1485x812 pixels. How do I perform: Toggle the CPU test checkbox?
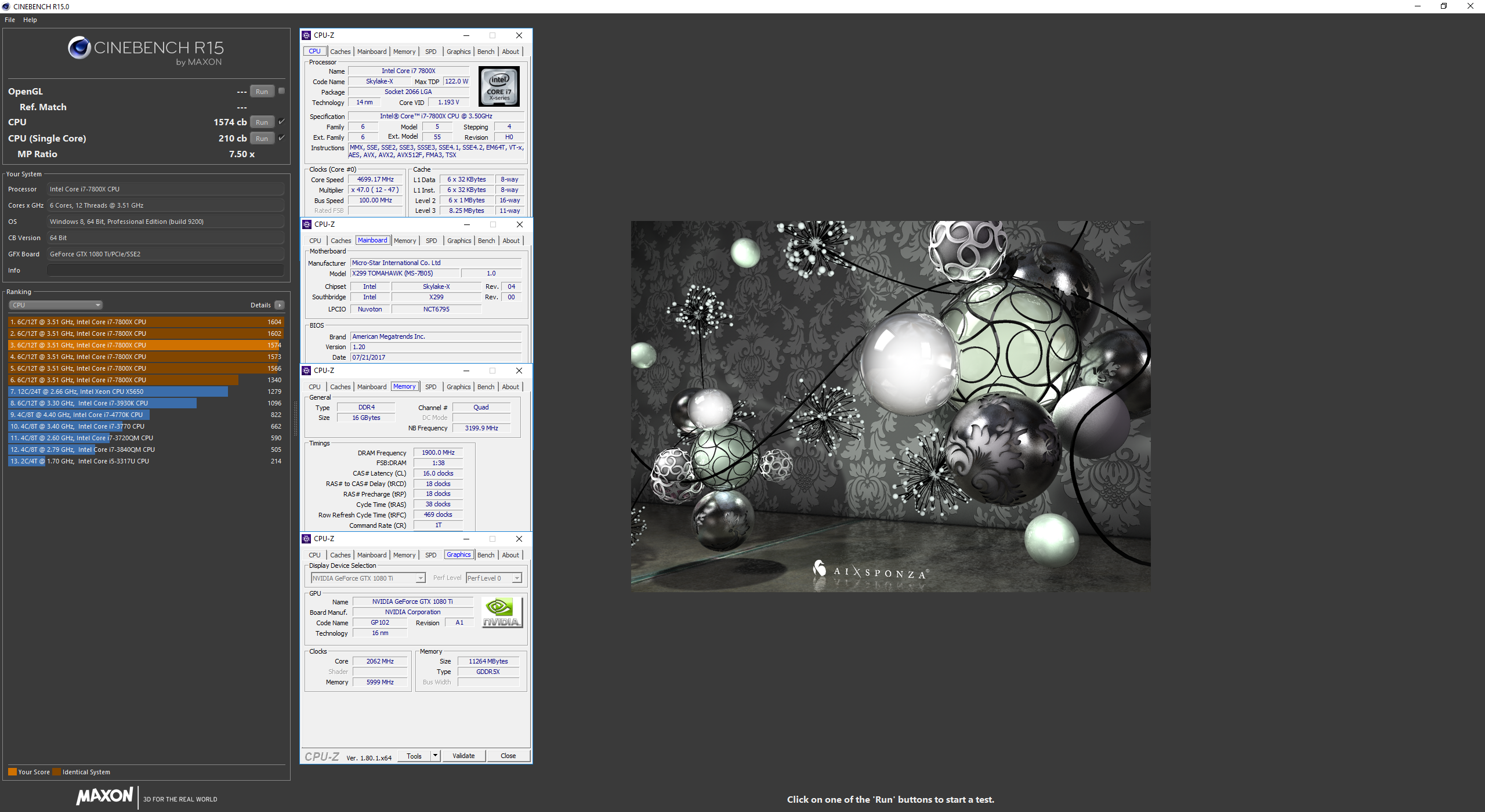(x=281, y=121)
